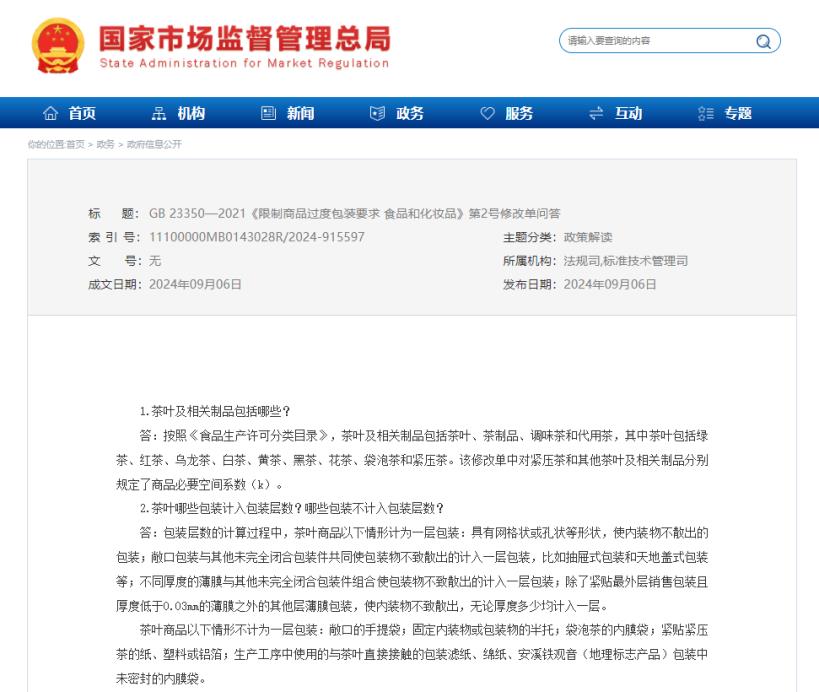819x692 pixels.
Task: Click the agency value 法规司,标准技术管理司
Action: tap(625, 261)
